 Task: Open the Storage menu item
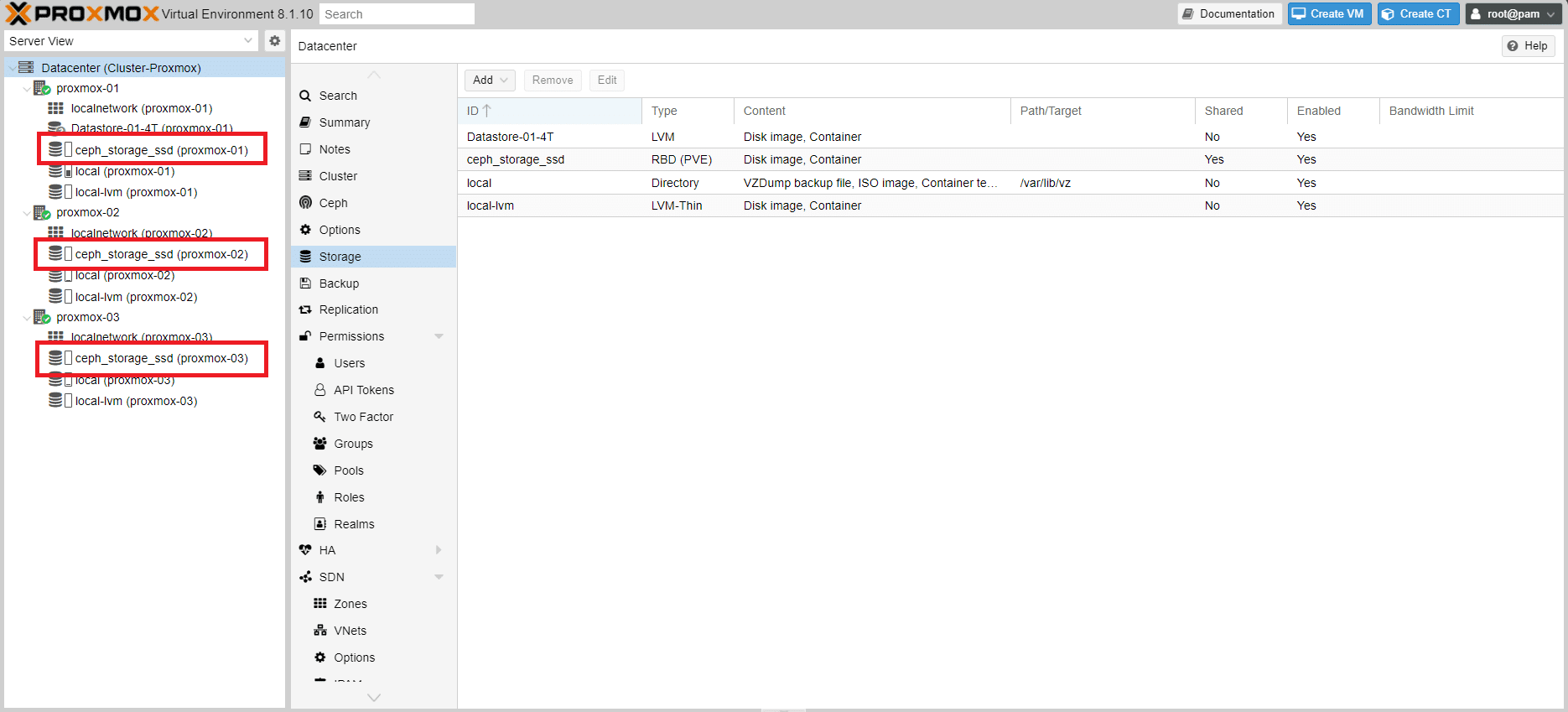[x=373, y=257]
